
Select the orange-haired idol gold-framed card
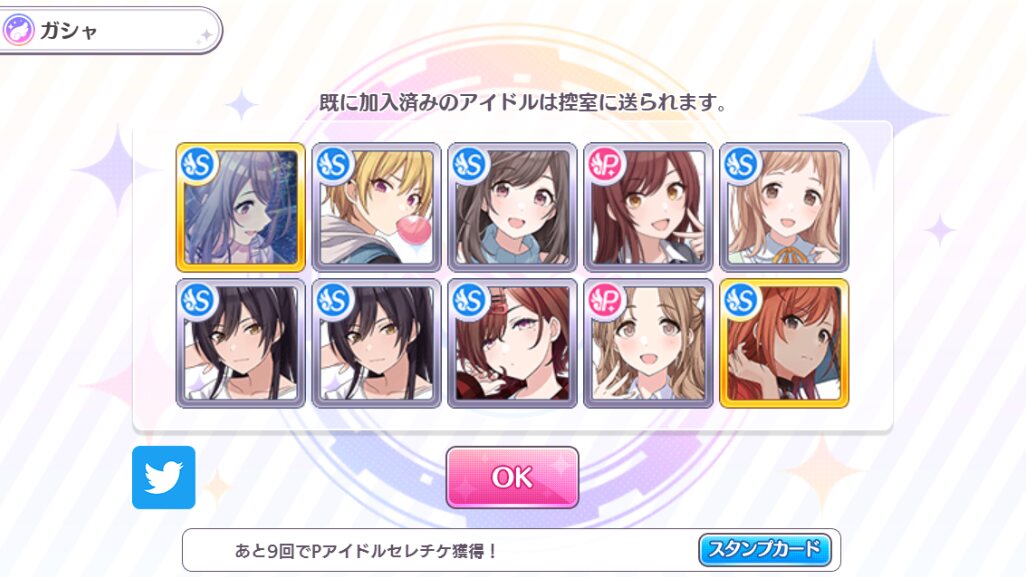785,343
